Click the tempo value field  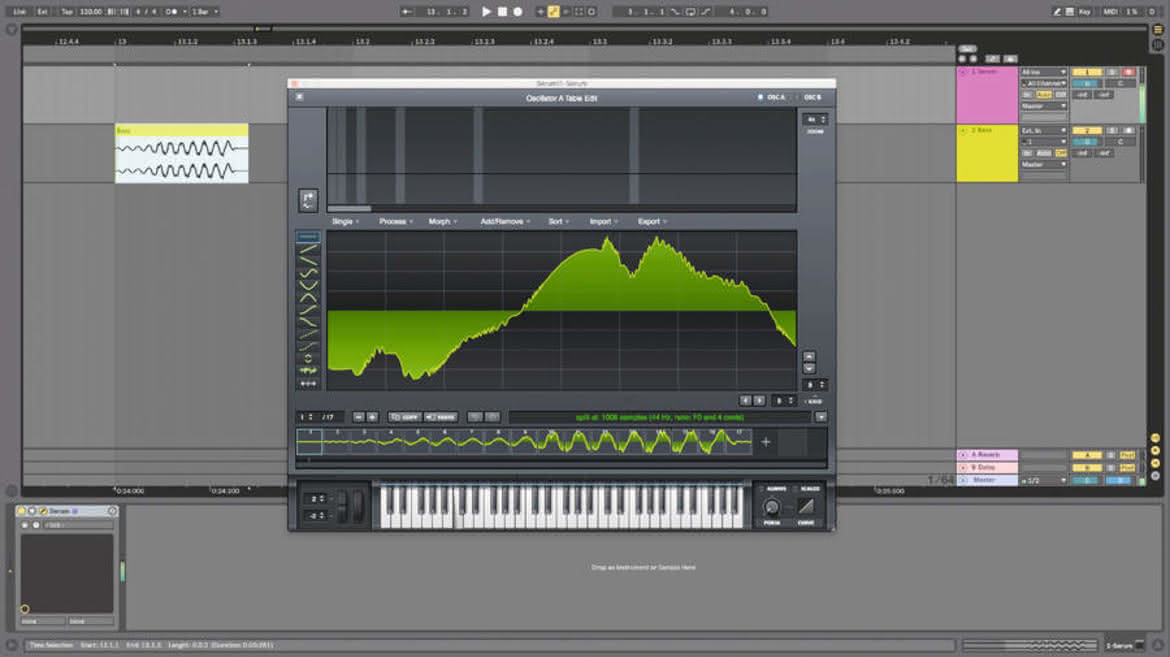tap(91, 11)
